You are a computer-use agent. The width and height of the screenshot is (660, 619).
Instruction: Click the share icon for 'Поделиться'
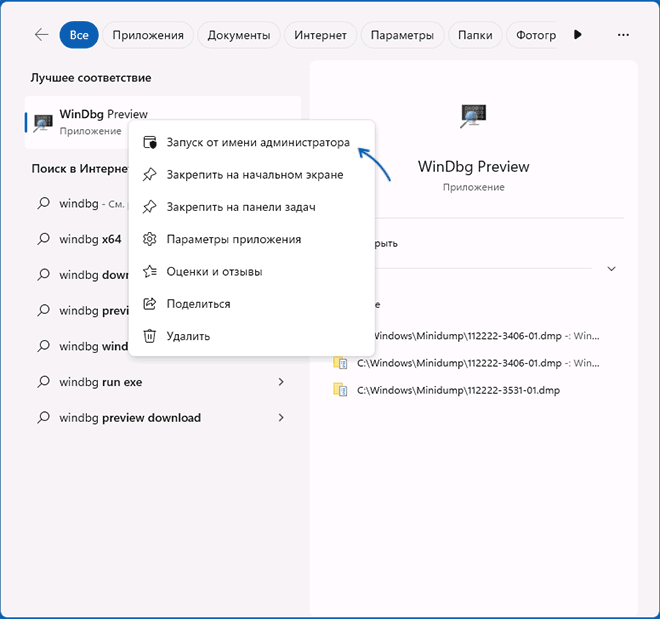click(150, 304)
